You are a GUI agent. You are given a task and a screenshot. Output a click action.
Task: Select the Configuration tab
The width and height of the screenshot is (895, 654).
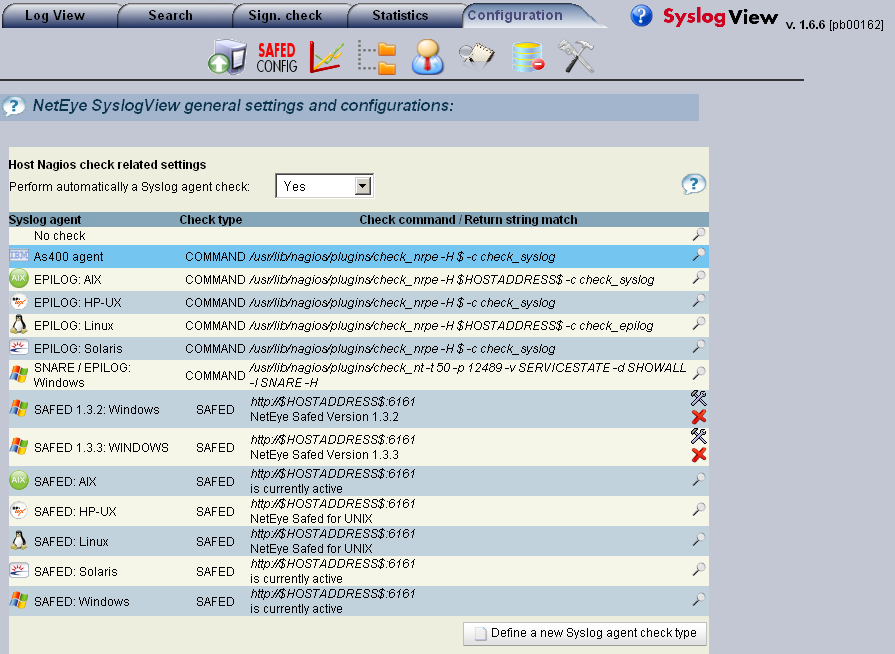tap(515, 15)
